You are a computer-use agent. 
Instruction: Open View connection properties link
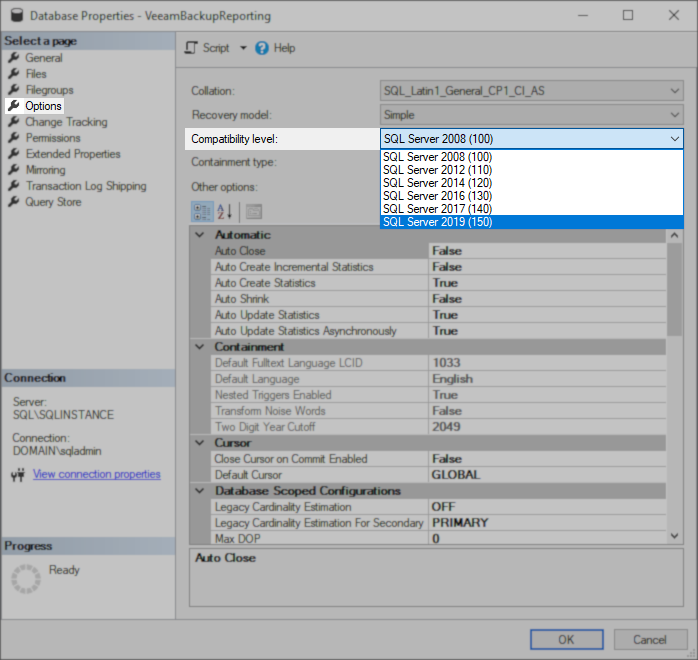(97, 474)
